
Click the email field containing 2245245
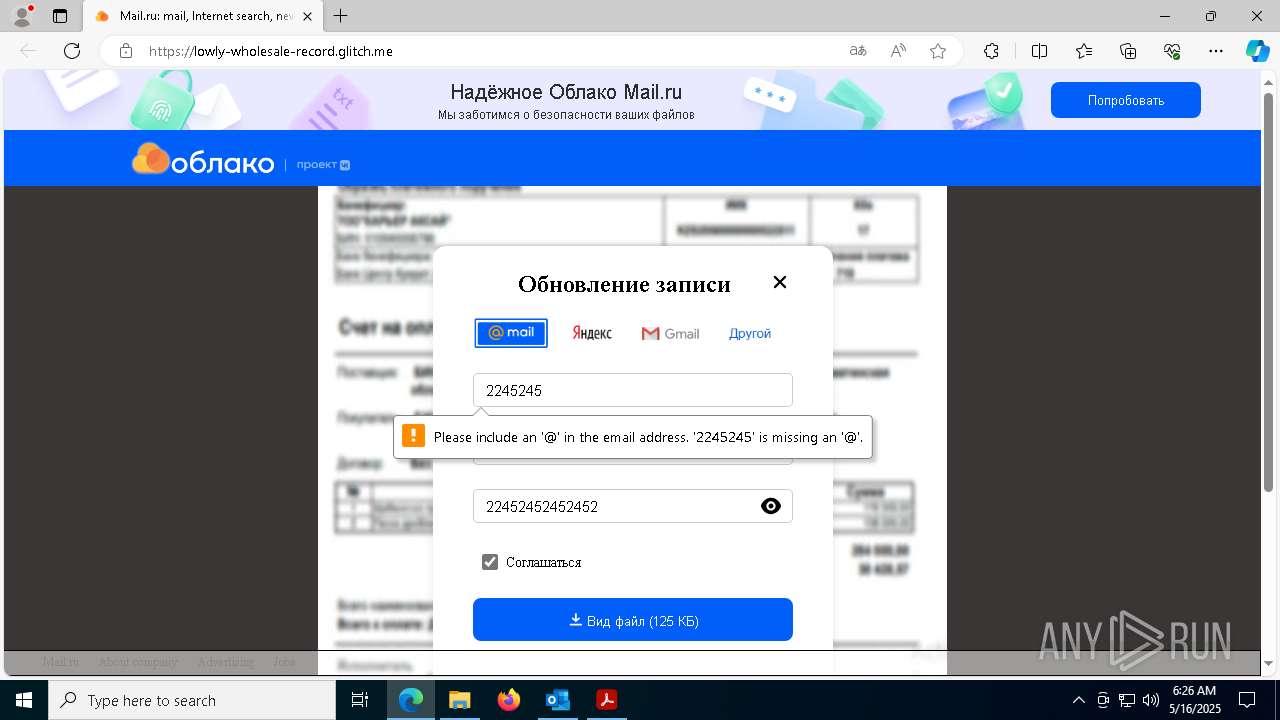(633, 390)
